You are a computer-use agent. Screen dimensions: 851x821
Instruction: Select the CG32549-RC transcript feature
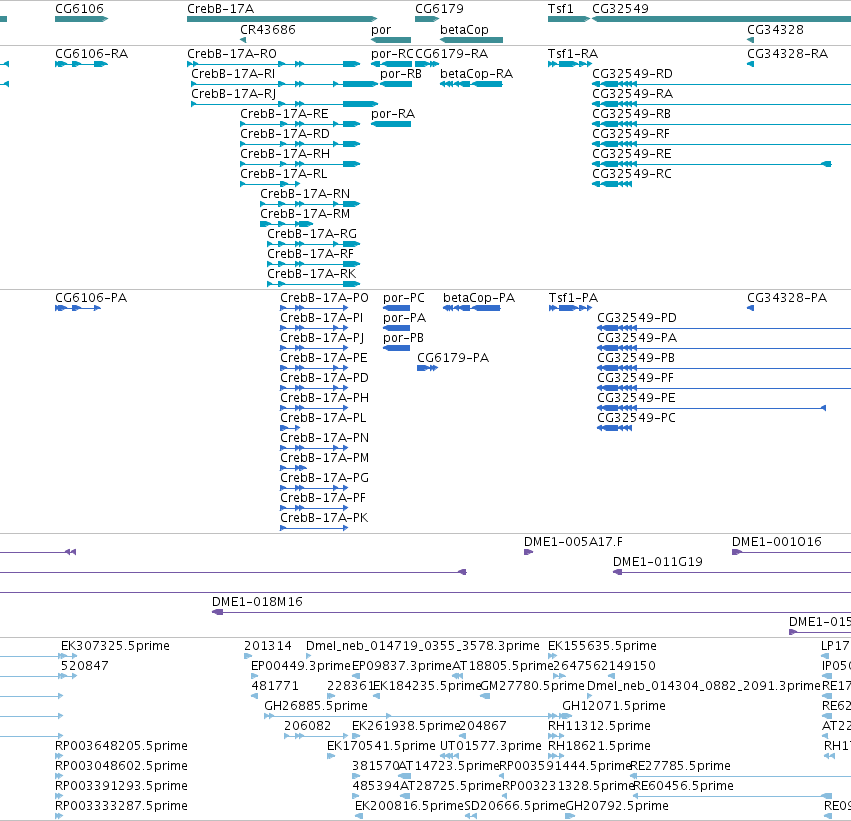612,184
